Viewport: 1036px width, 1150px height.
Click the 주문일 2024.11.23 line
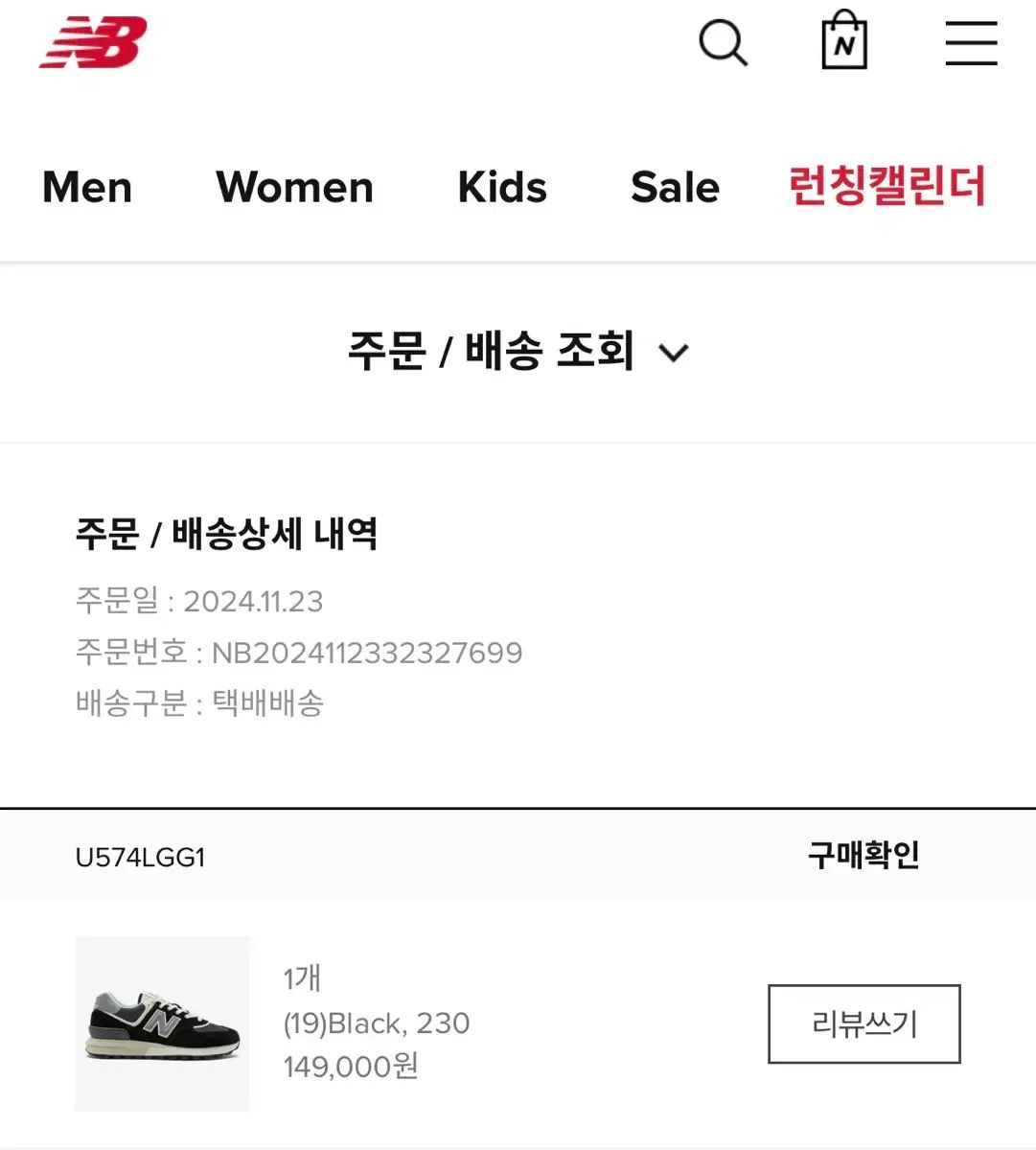199,601
